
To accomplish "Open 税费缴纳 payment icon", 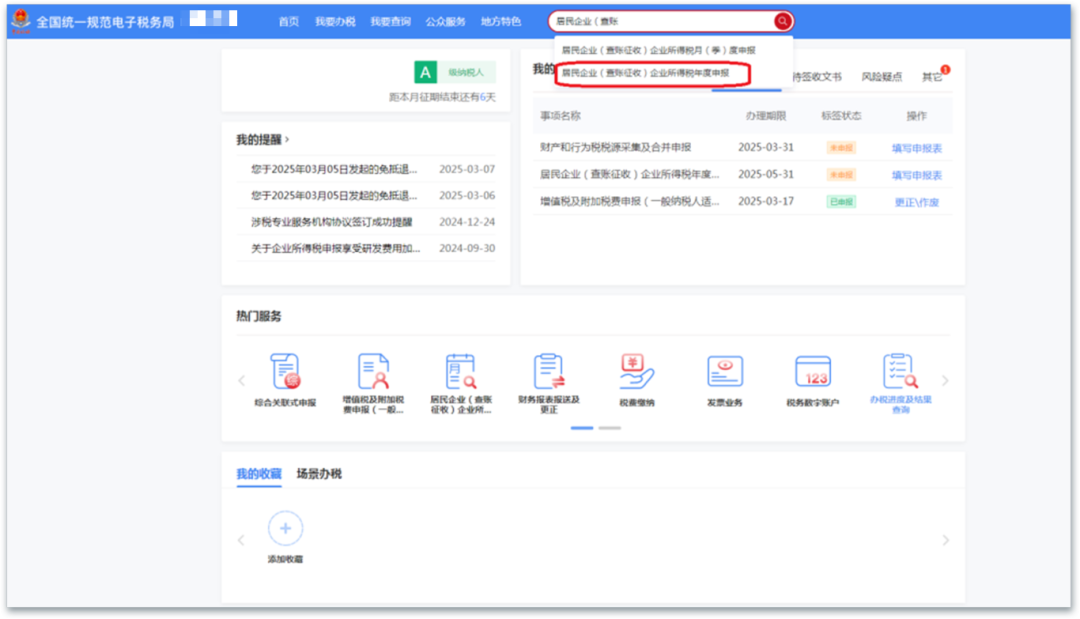I will (636, 372).
